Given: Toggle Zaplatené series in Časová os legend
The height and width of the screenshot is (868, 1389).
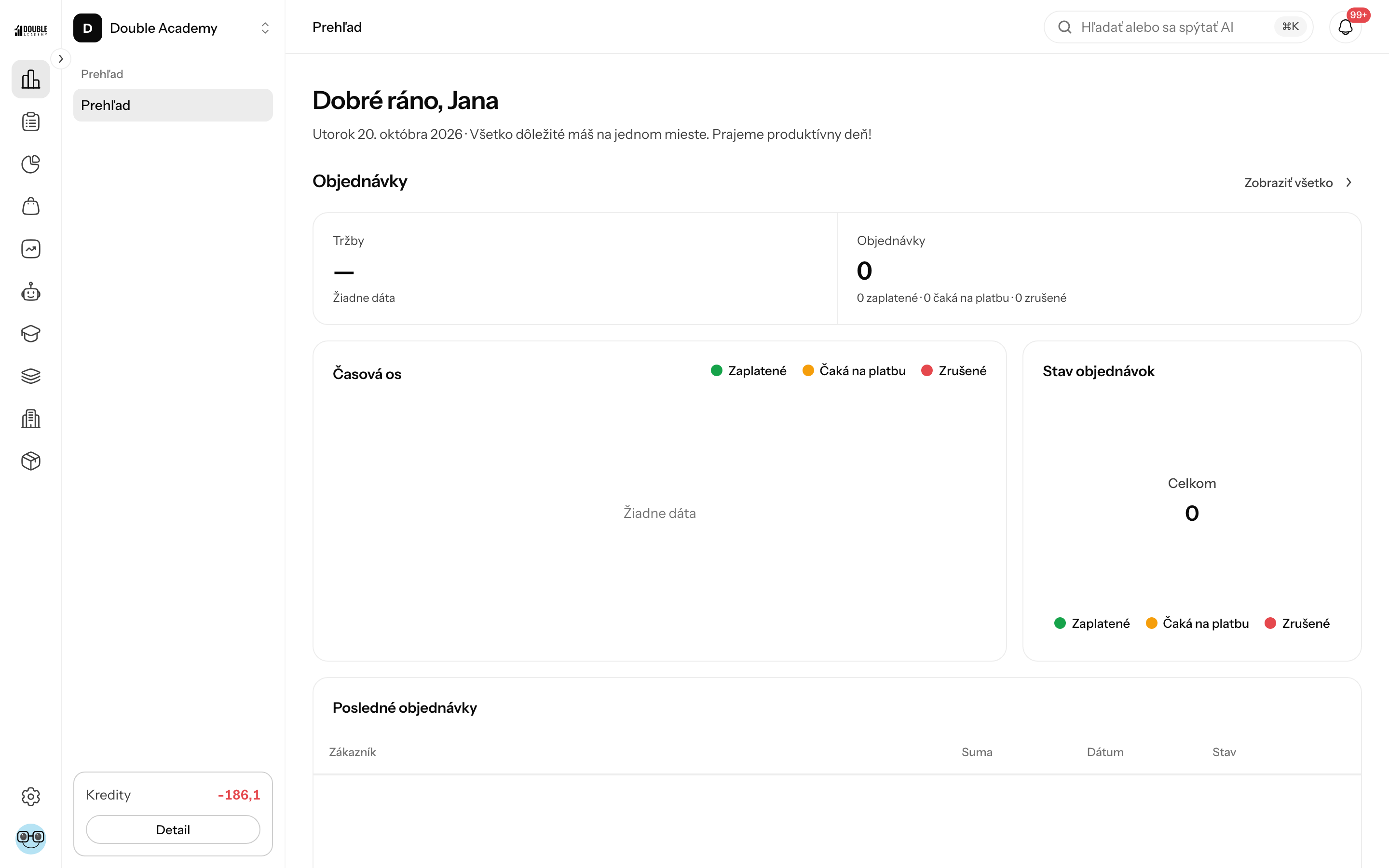Looking at the screenshot, I should (x=749, y=371).
